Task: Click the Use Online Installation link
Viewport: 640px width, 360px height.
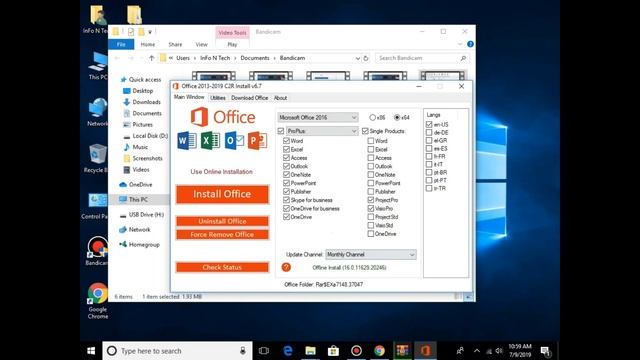Action: click(222, 172)
